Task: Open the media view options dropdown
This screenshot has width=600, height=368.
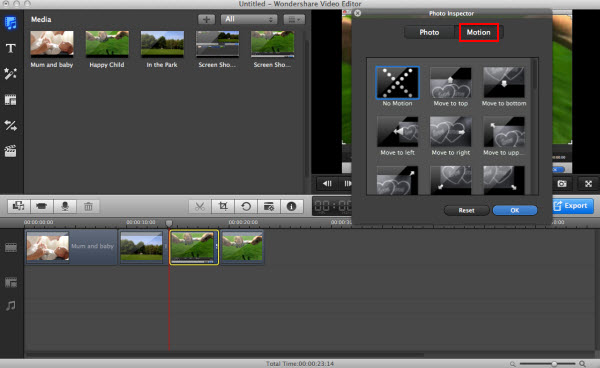Action: click(294, 19)
